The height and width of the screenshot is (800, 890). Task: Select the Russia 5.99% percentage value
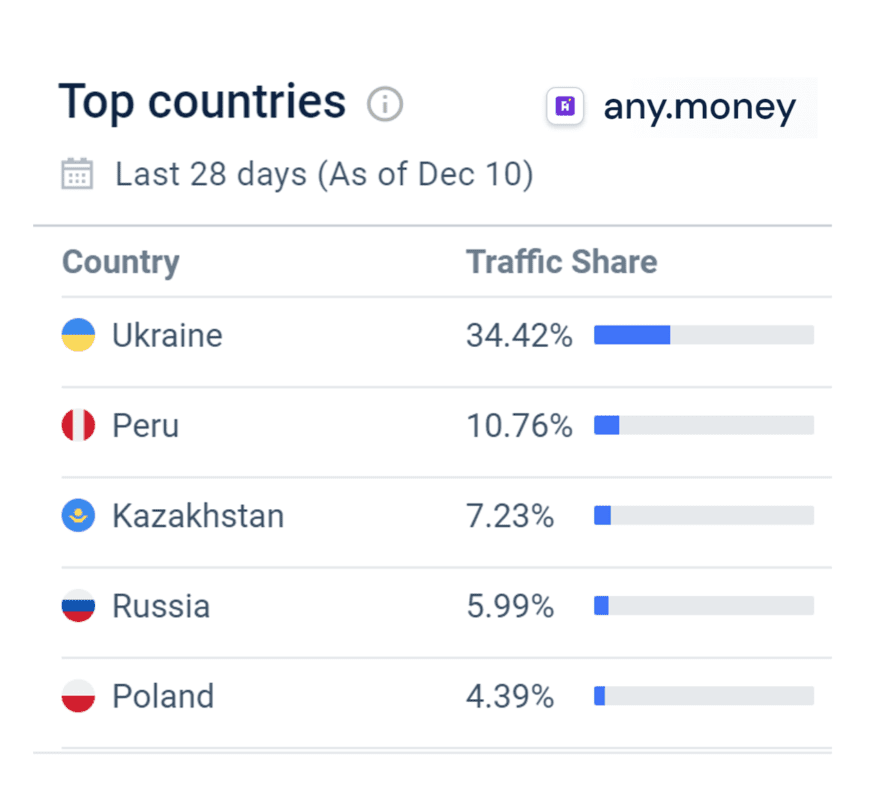tap(510, 606)
